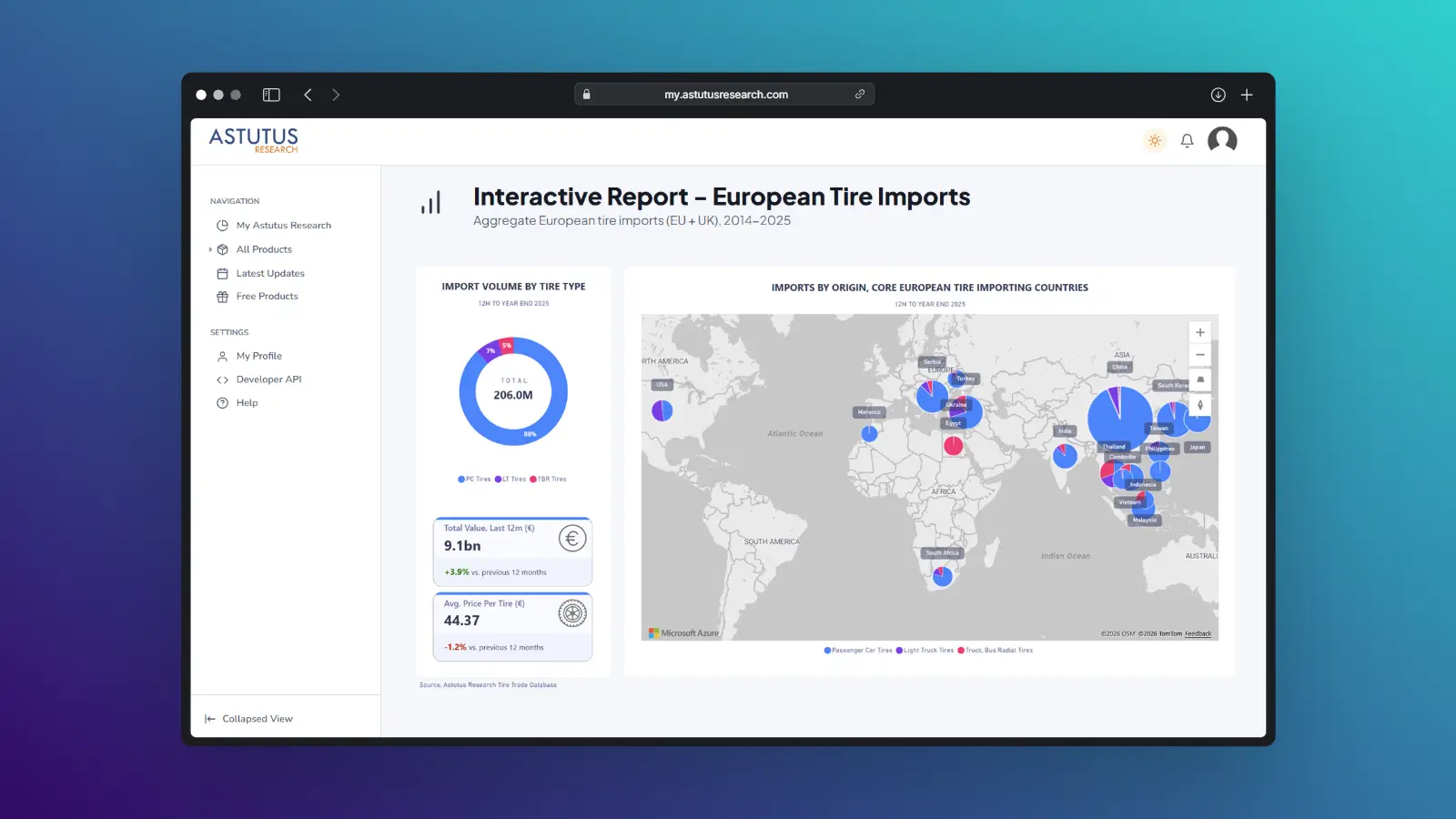Collapse the sidebar via Collapsed View
Screen dimensions: 1456x819
coord(248,718)
